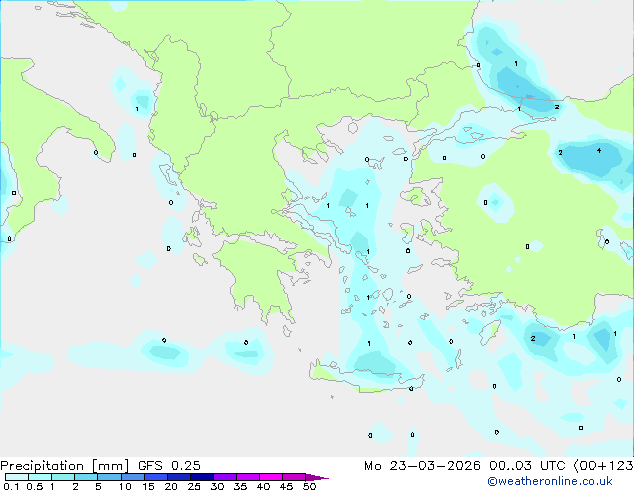Screen dimensions: 634x490
Task: Click the legend label '25'
Action: click(x=194, y=486)
